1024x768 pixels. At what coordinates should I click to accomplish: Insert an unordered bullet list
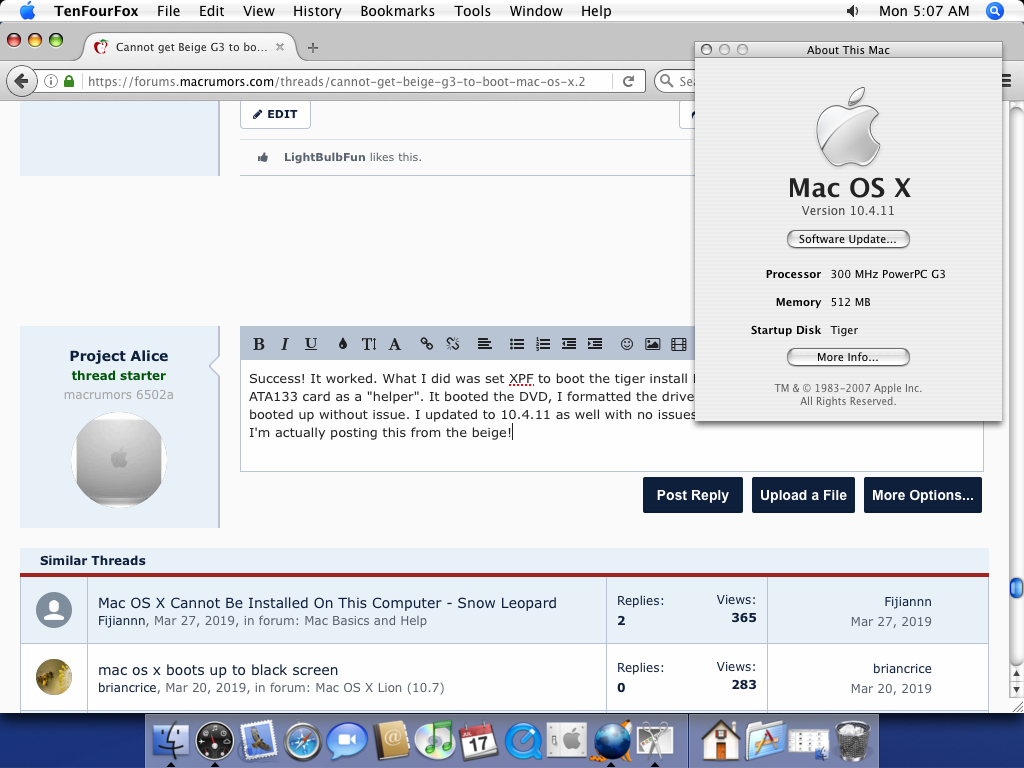pos(517,344)
